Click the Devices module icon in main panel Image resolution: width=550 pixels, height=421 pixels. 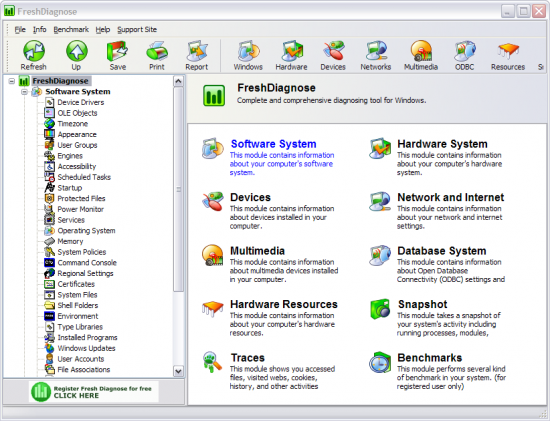(213, 201)
